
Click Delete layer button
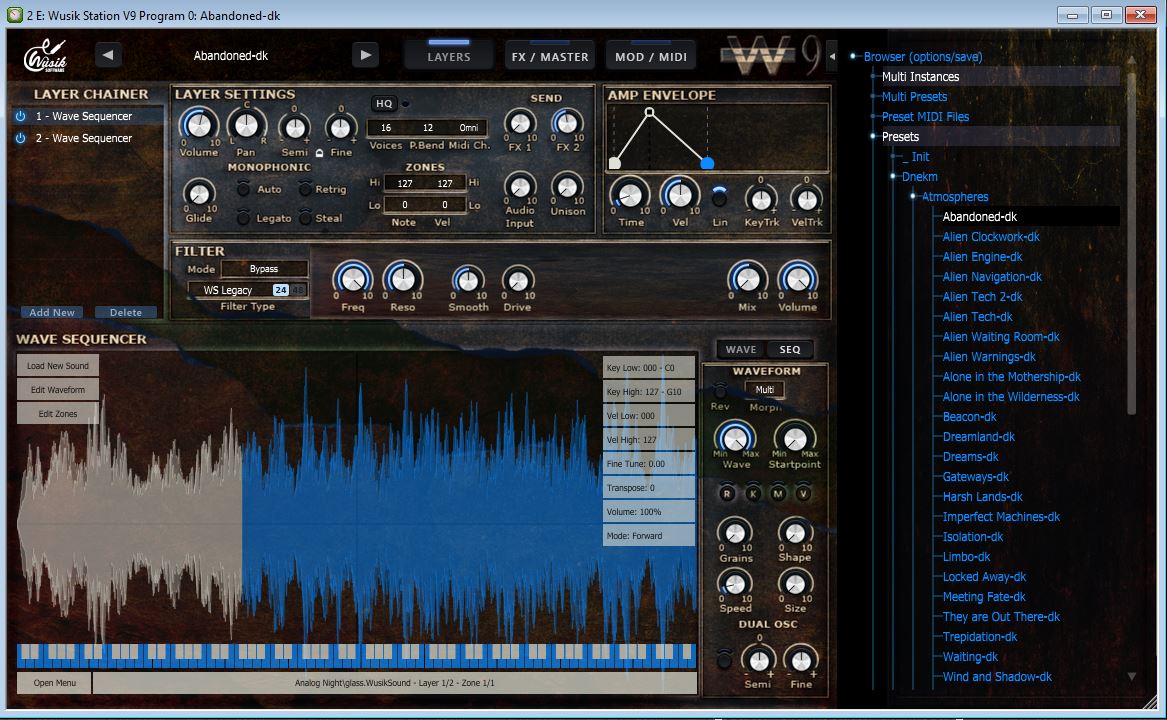coord(126,312)
